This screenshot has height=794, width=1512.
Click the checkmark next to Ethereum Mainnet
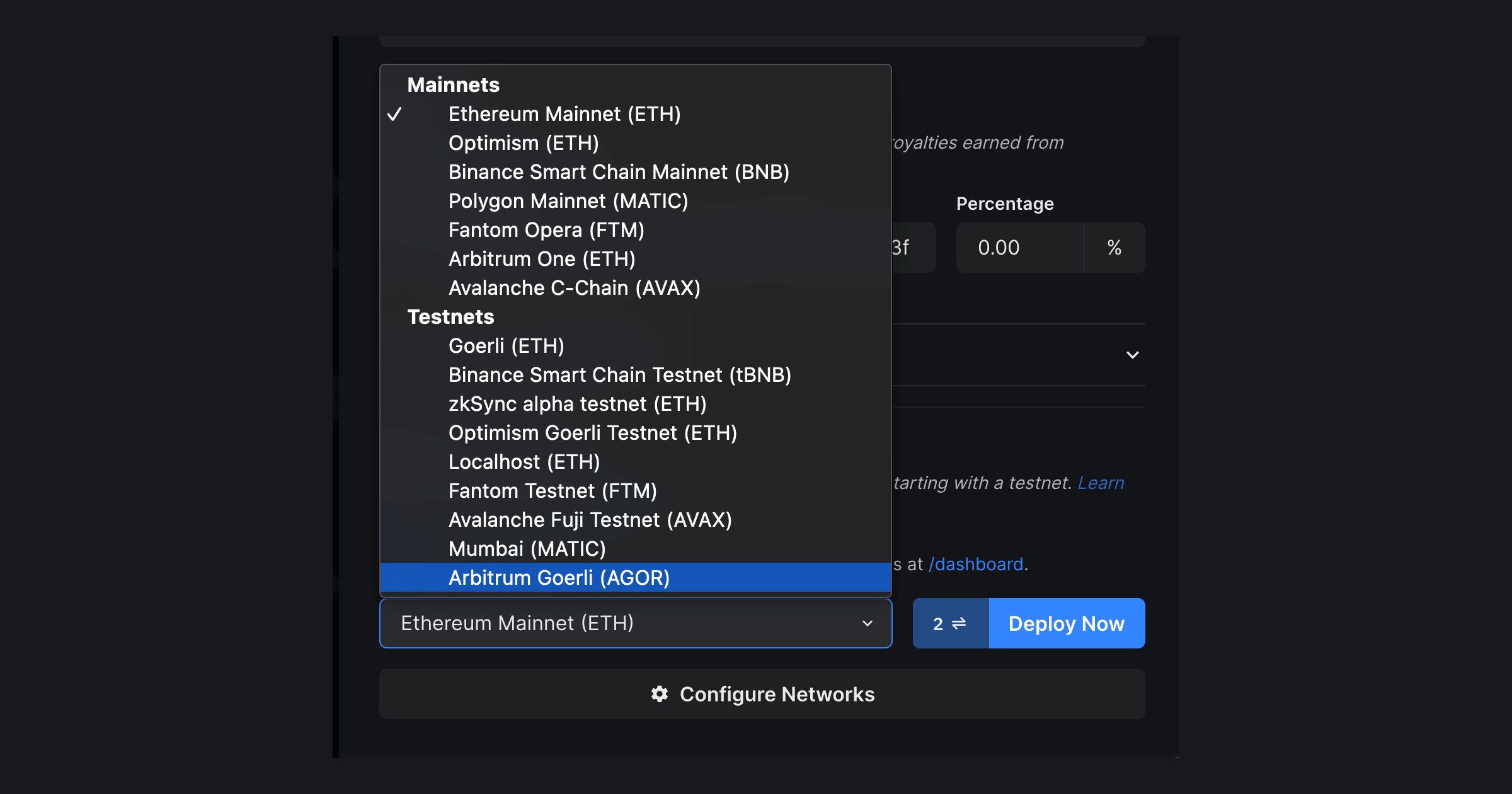pyautogui.click(x=396, y=114)
